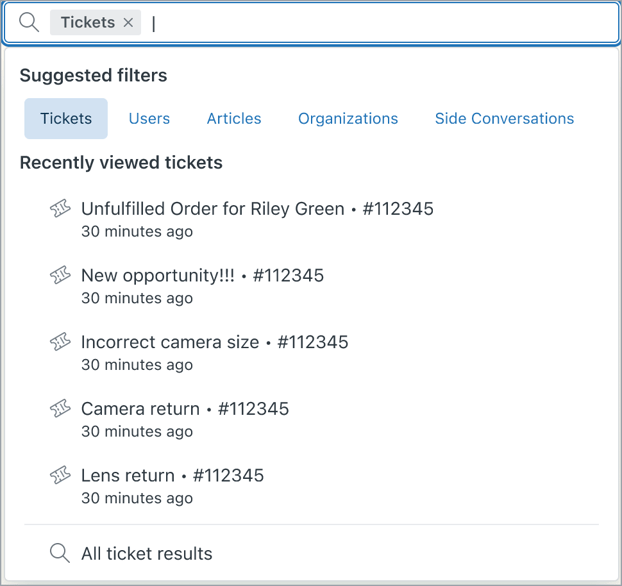Click '30 minutes ago' under Incorrect camera size
Viewport: 622px width, 586px height.
pos(137,365)
